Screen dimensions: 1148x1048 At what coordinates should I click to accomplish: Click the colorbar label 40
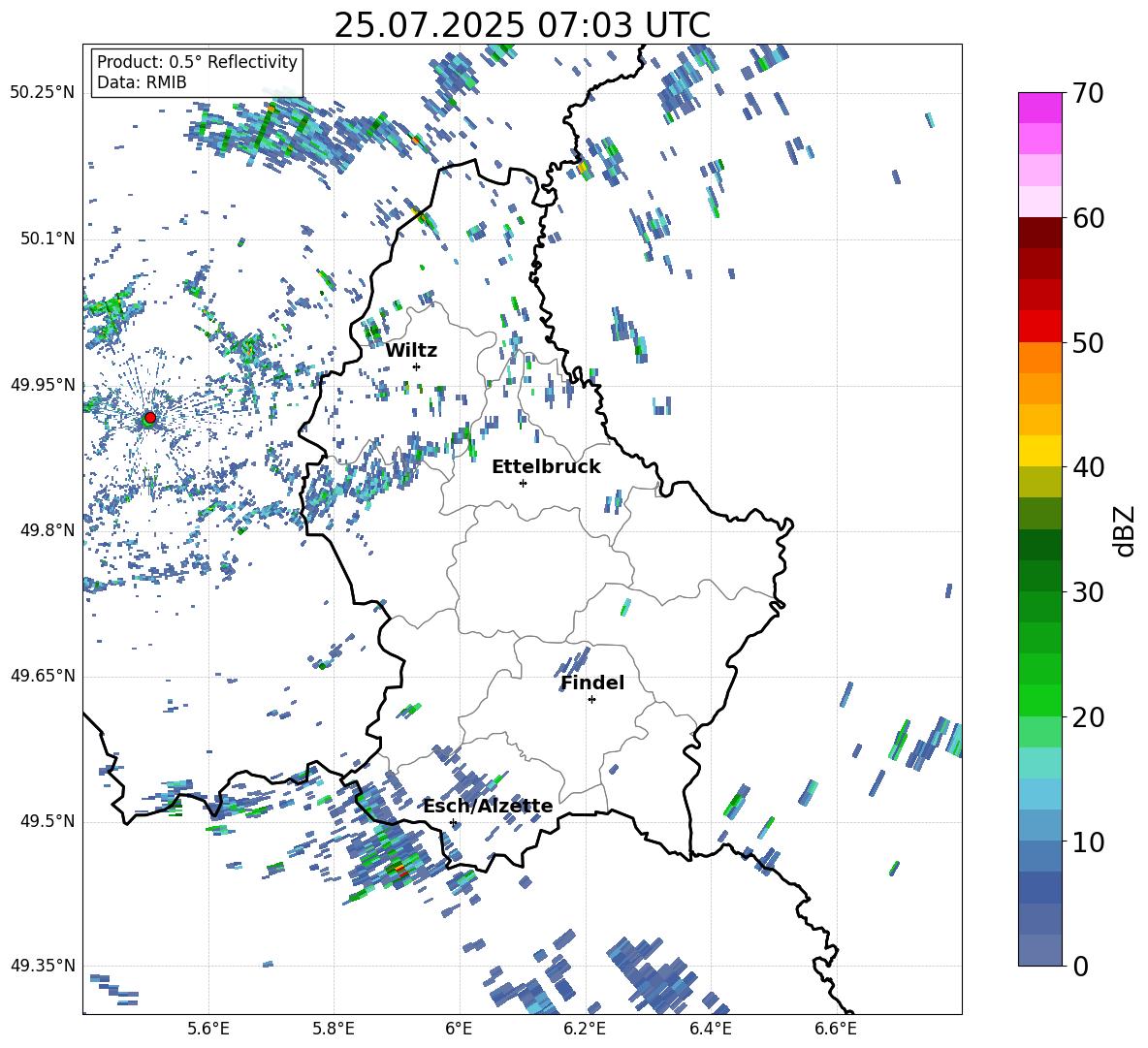1089,467
